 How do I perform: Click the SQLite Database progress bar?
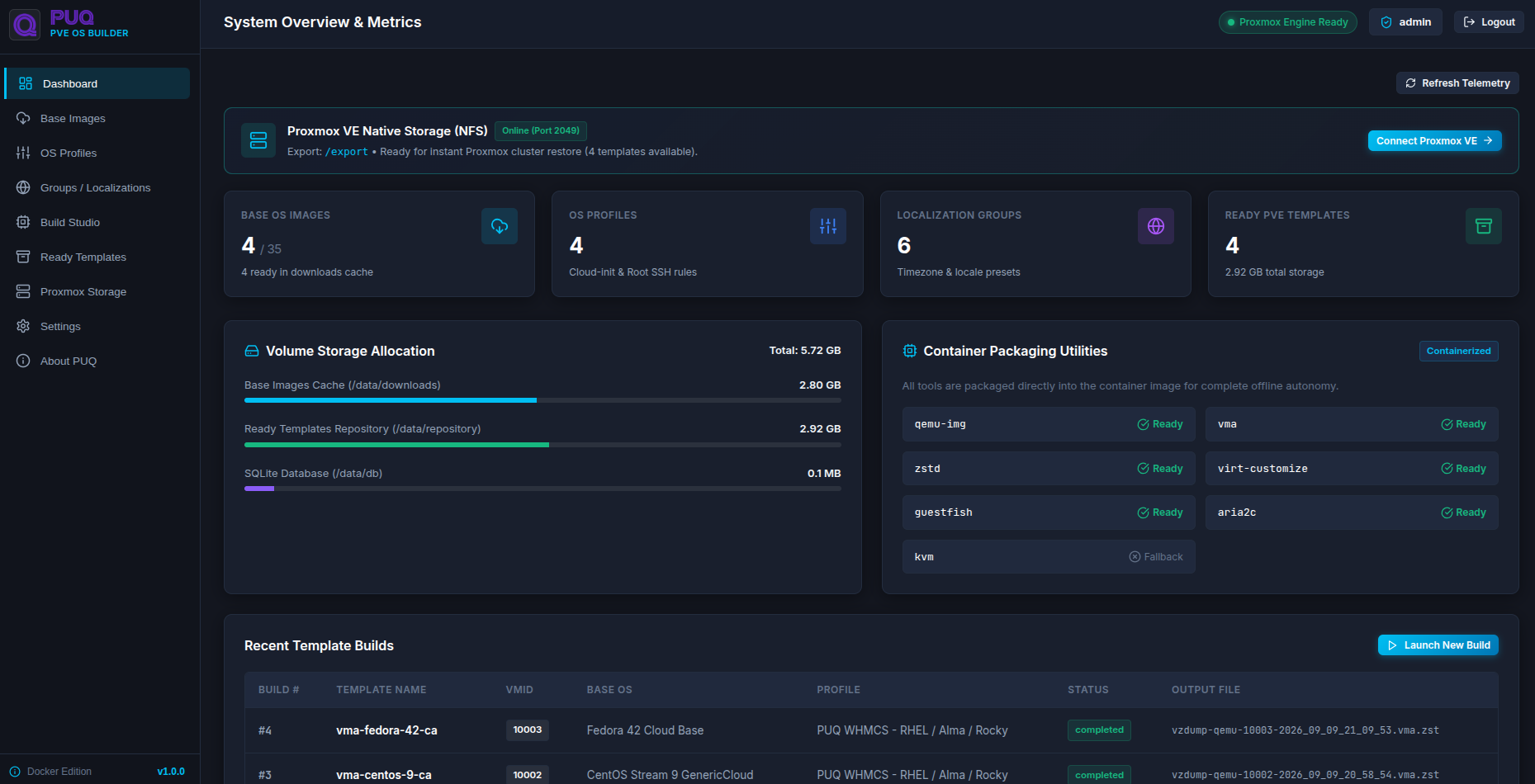tap(542, 489)
